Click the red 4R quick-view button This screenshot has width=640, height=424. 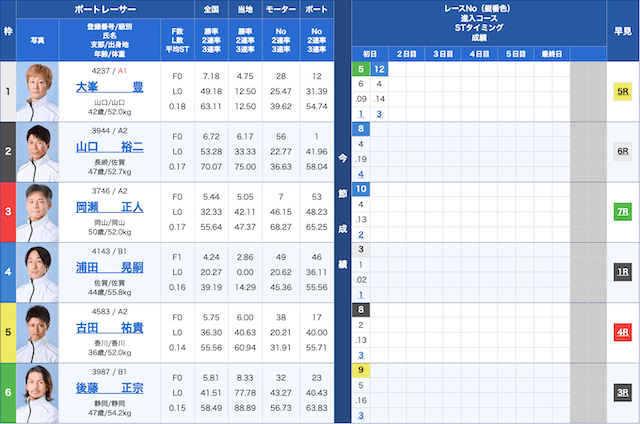pyautogui.click(x=622, y=332)
